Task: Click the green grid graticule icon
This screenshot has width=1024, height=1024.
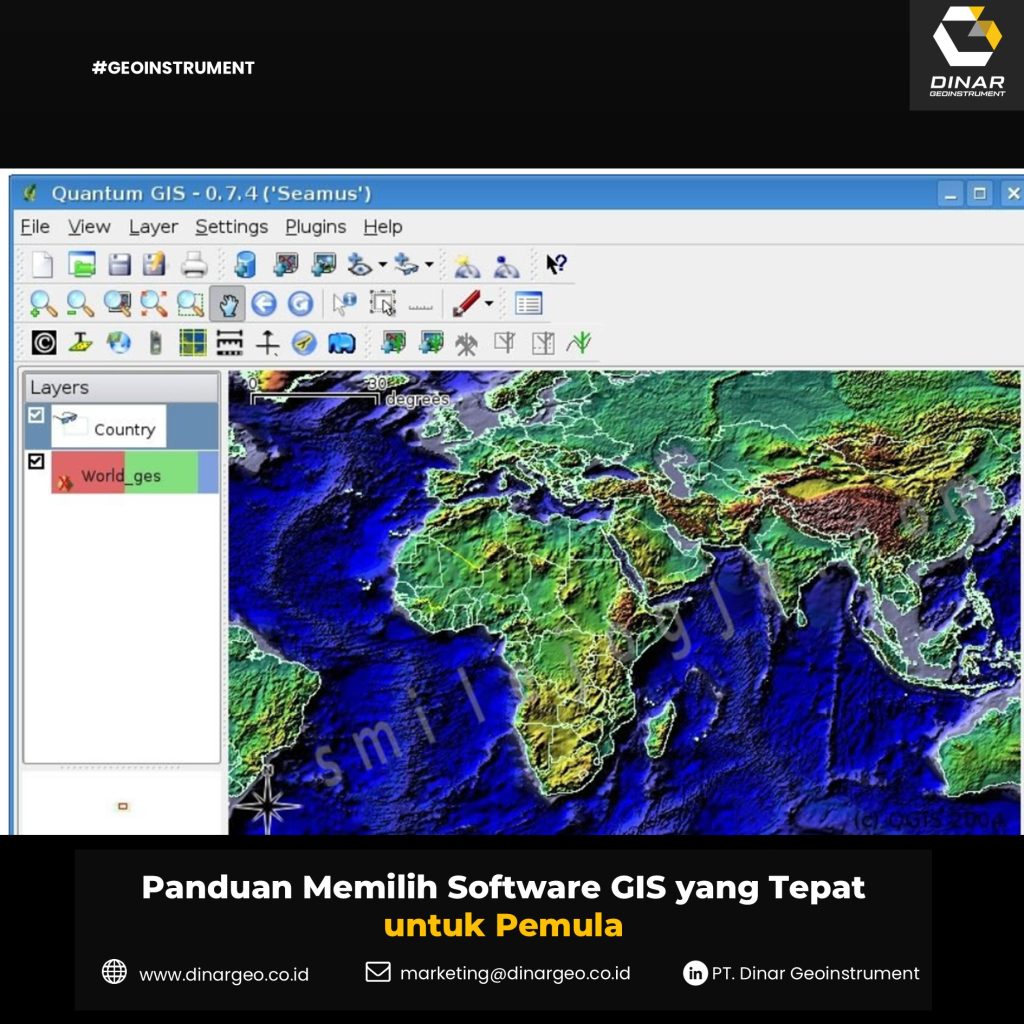Action: tap(193, 343)
